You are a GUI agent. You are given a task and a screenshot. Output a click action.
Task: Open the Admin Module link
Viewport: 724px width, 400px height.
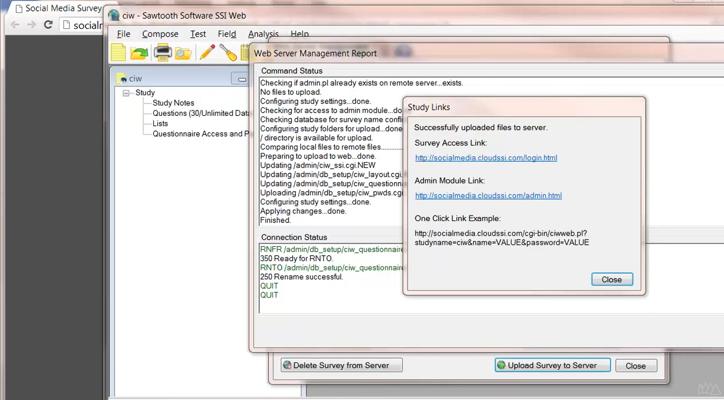488,195
